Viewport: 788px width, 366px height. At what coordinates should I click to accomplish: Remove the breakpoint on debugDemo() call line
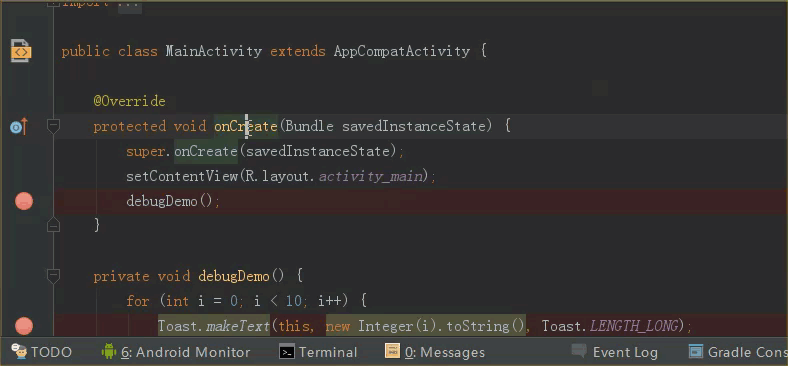point(24,202)
